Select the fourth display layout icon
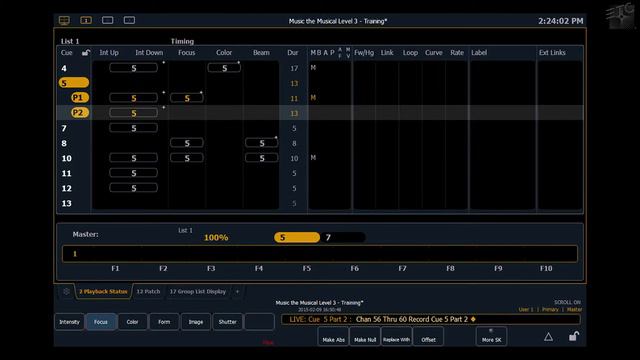 click(x=129, y=20)
